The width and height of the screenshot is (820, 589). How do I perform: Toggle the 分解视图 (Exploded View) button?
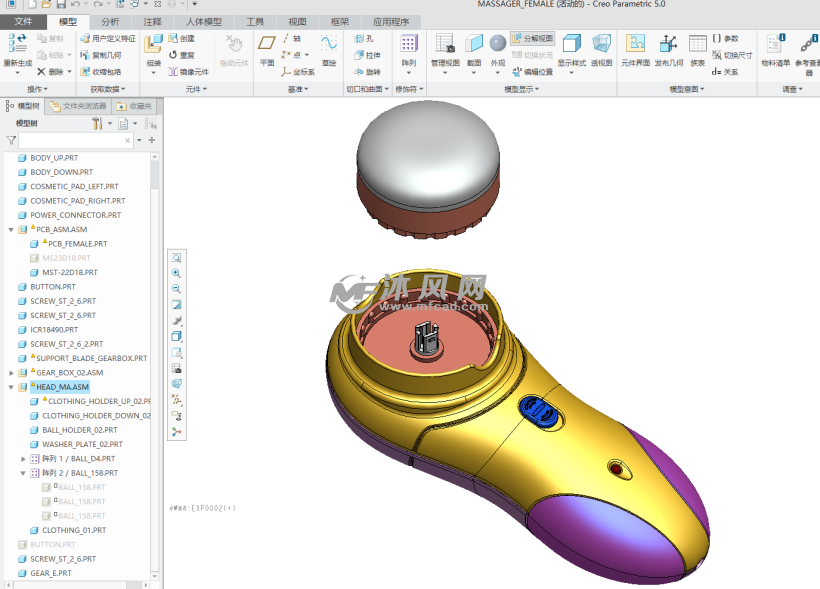coord(532,38)
